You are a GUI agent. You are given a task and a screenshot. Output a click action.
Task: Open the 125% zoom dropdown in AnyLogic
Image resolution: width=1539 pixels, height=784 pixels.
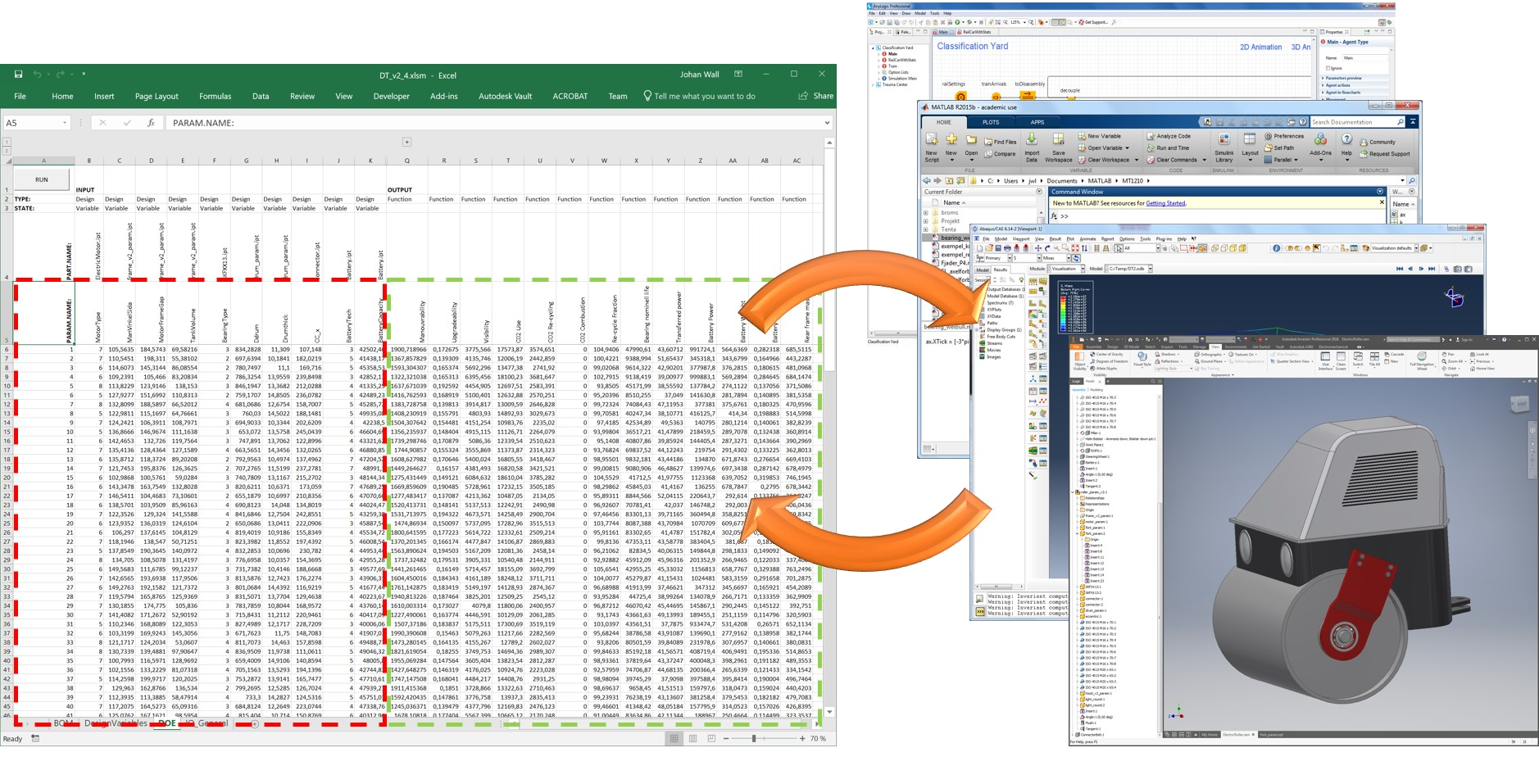point(1025,22)
